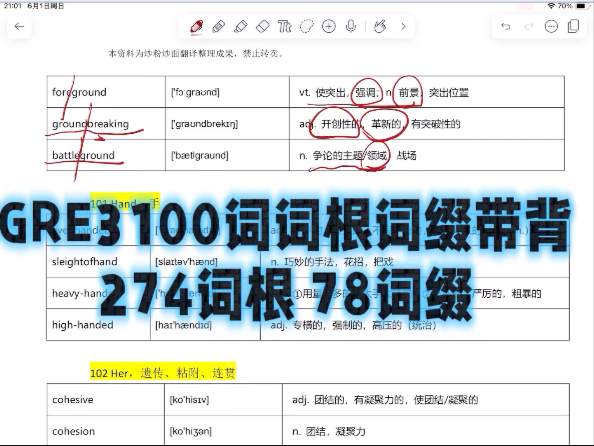This screenshot has width=594, height=446.
Task: Undo the last stroke
Action: point(506,27)
